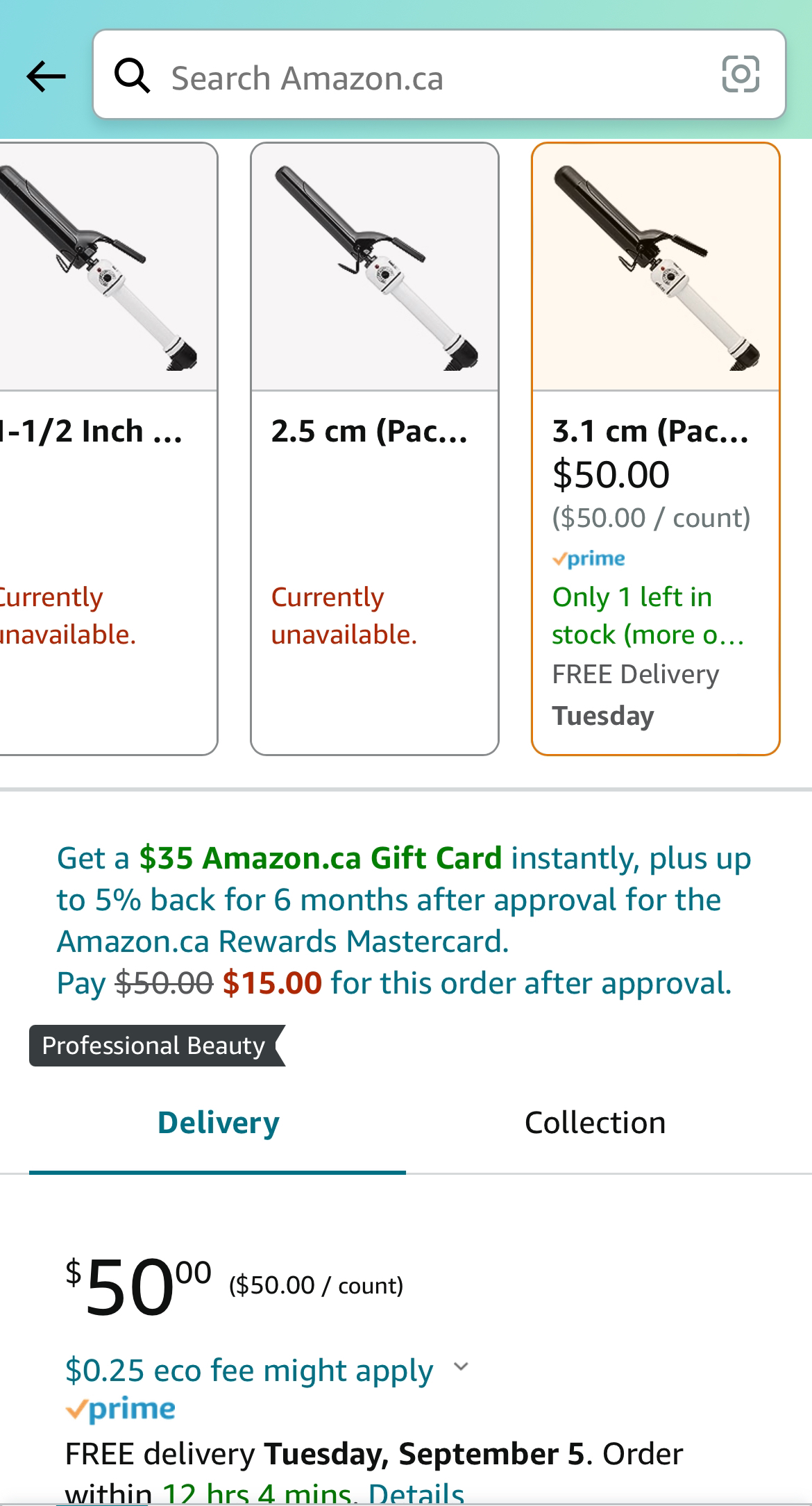Open the $35 Amazon.ca Gift Card offer

tap(320, 859)
